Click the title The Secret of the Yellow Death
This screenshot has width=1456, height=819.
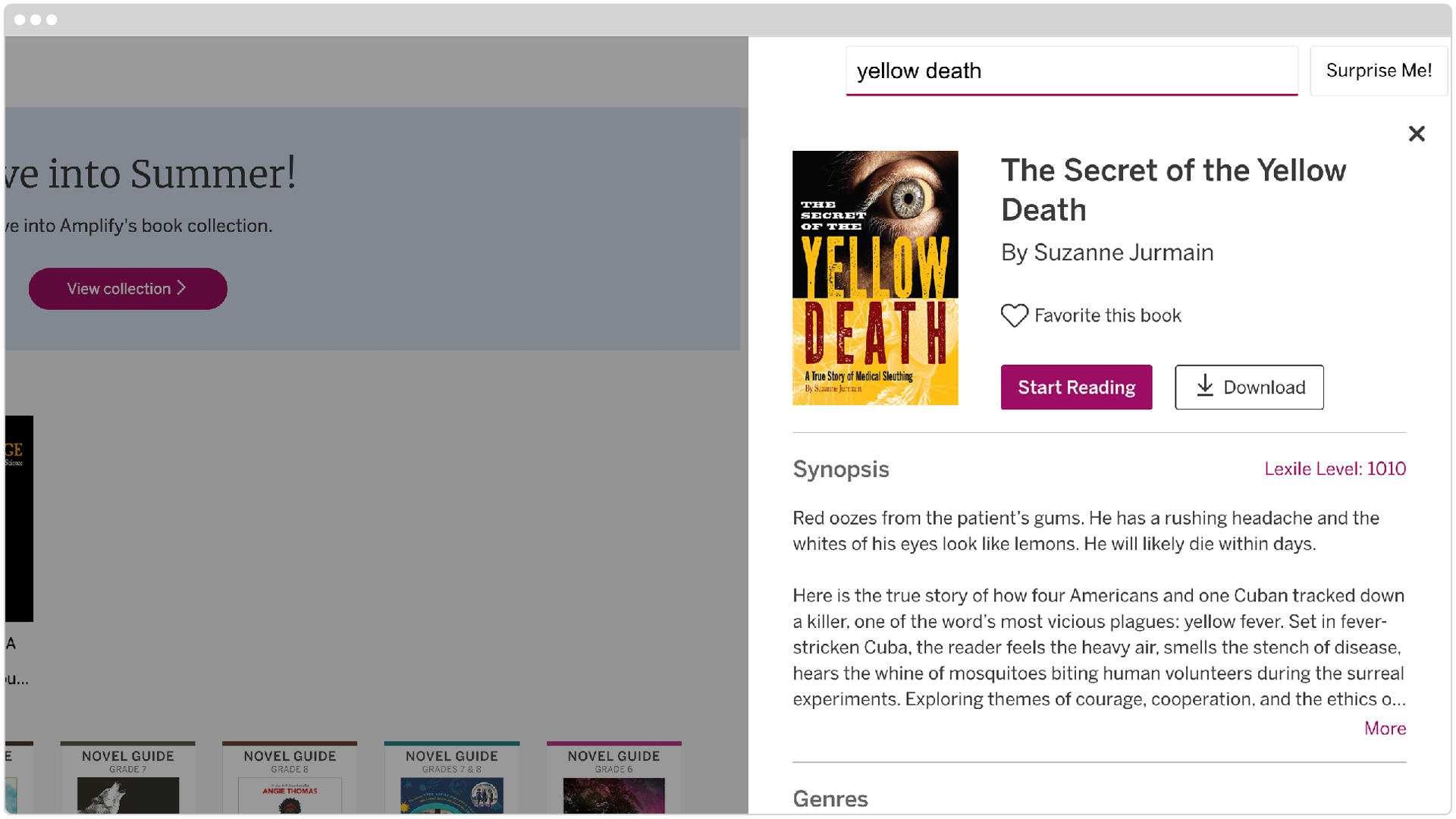tap(1173, 190)
